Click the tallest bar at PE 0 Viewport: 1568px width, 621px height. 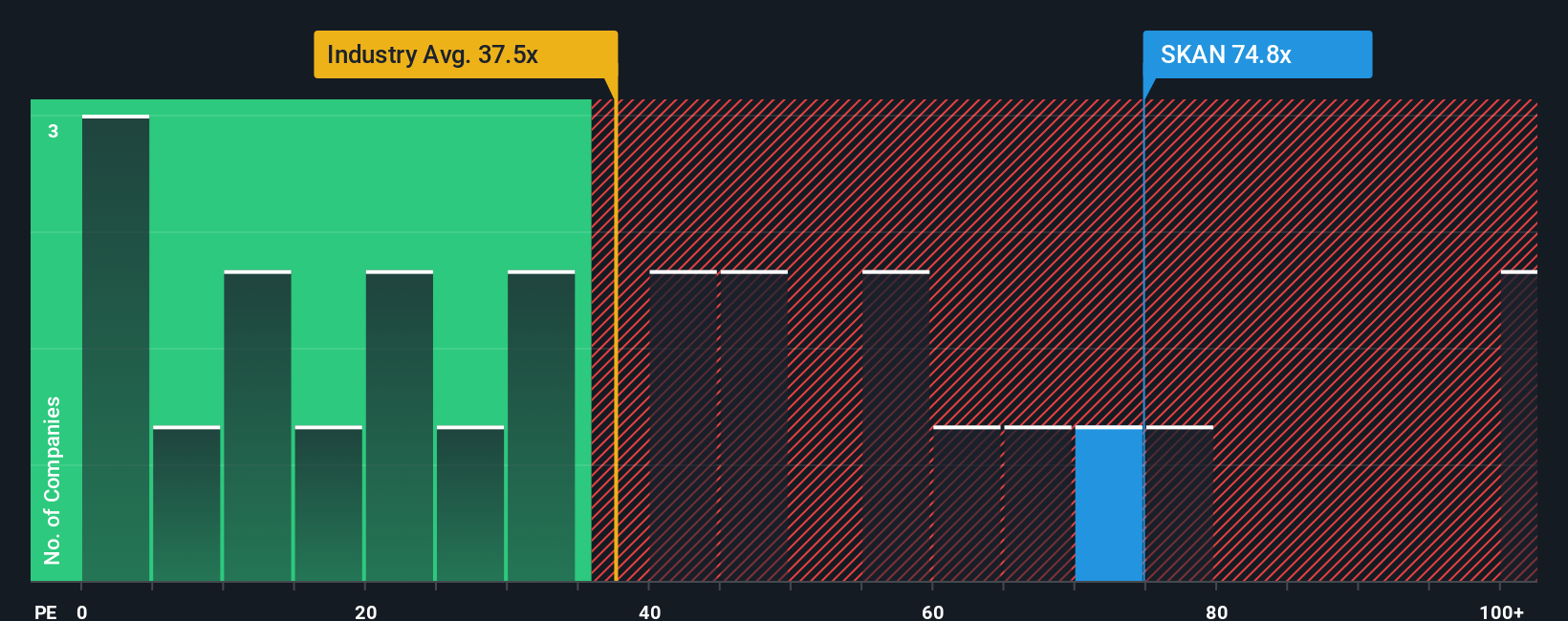(116, 348)
